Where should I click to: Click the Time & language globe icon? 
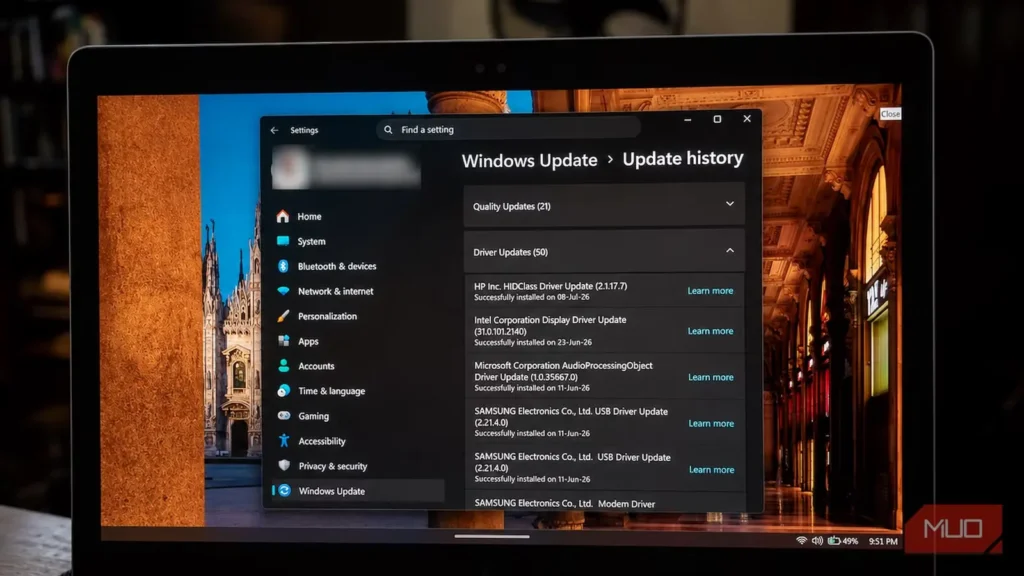point(283,391)
